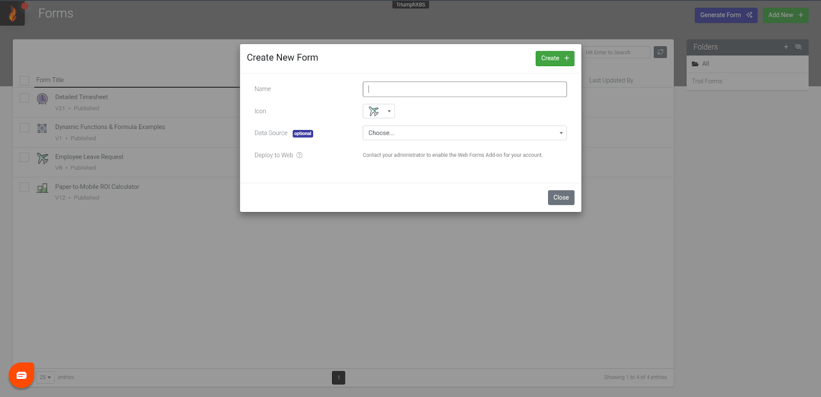This screenshot has height=397, width=821.
Task: Open the Detailed Timesheet form
Action: tap(81, 97)
